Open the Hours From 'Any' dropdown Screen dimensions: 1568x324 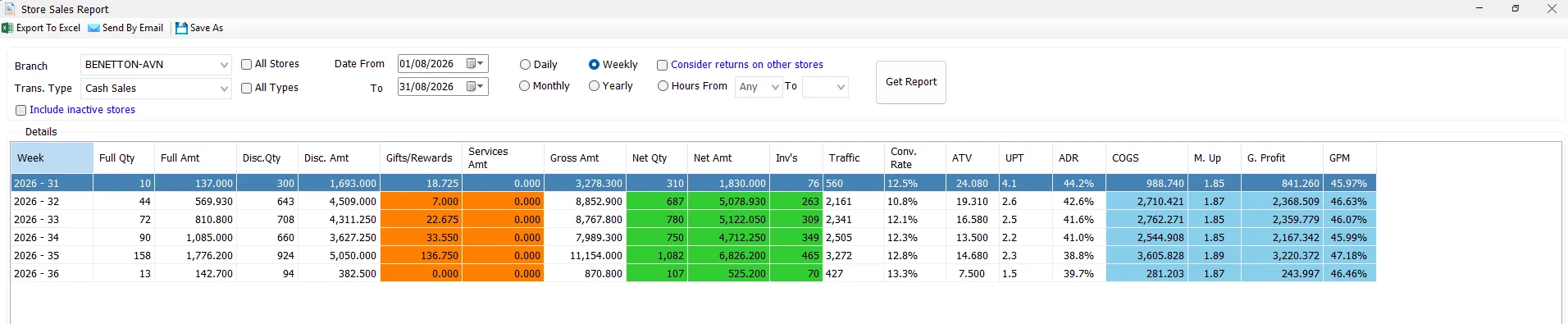pyautogui.click(x=759, y=87)
